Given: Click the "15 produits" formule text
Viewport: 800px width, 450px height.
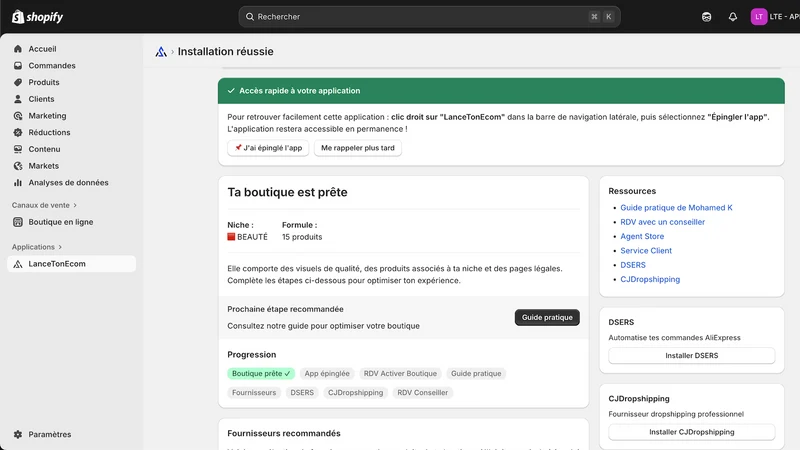Looking at the screenshot, I should coord(302,237).
